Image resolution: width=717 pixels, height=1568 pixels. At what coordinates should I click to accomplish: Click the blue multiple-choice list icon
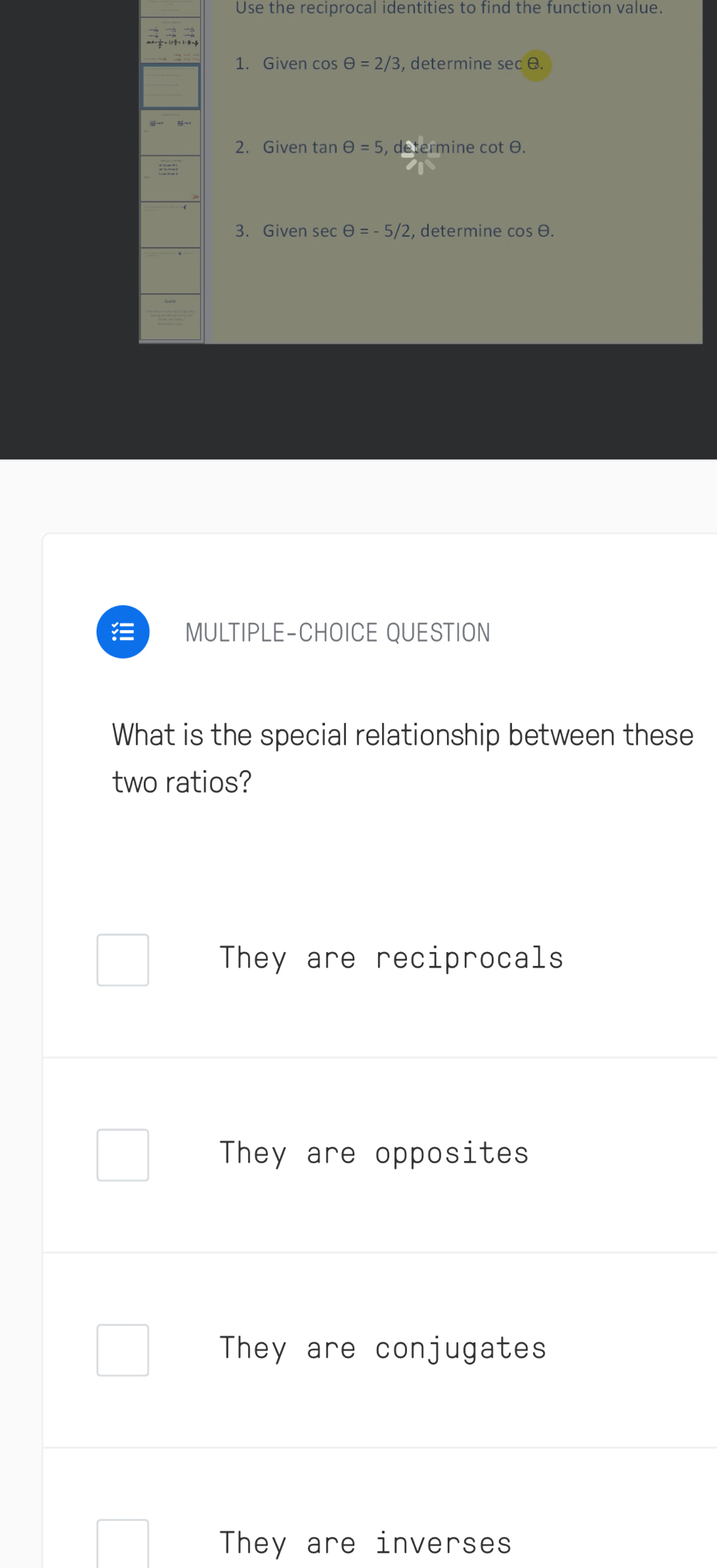[x=123, y=632]
